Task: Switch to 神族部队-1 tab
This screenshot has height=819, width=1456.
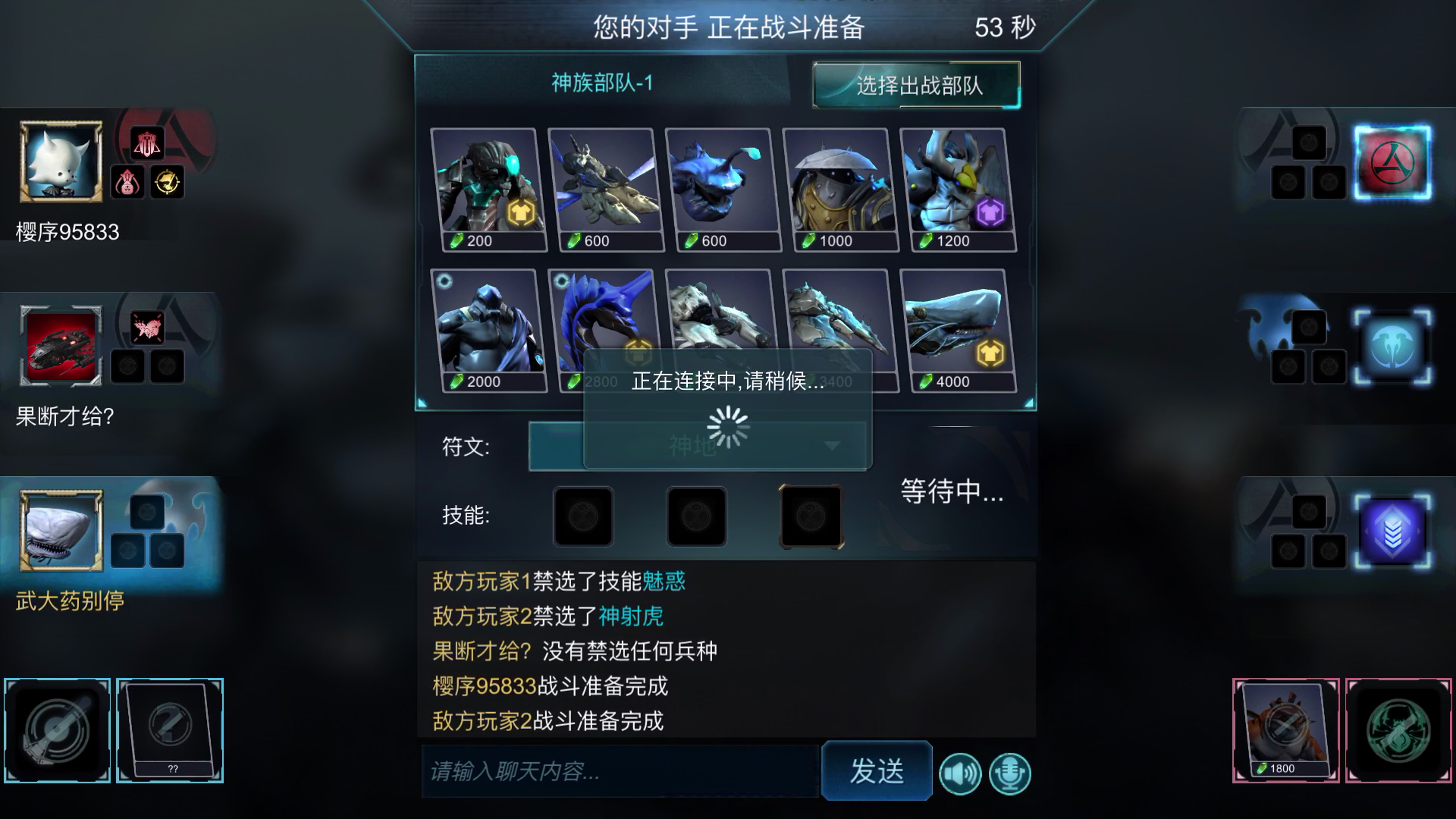Action: point(602,83)
